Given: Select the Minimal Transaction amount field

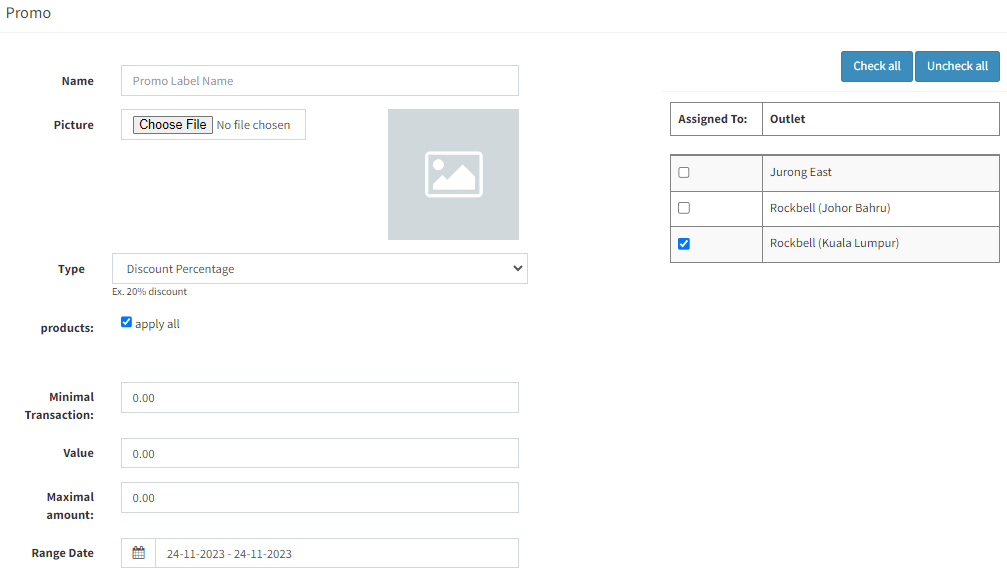Looking at the screenshot, I should click(x=320, y=398).
